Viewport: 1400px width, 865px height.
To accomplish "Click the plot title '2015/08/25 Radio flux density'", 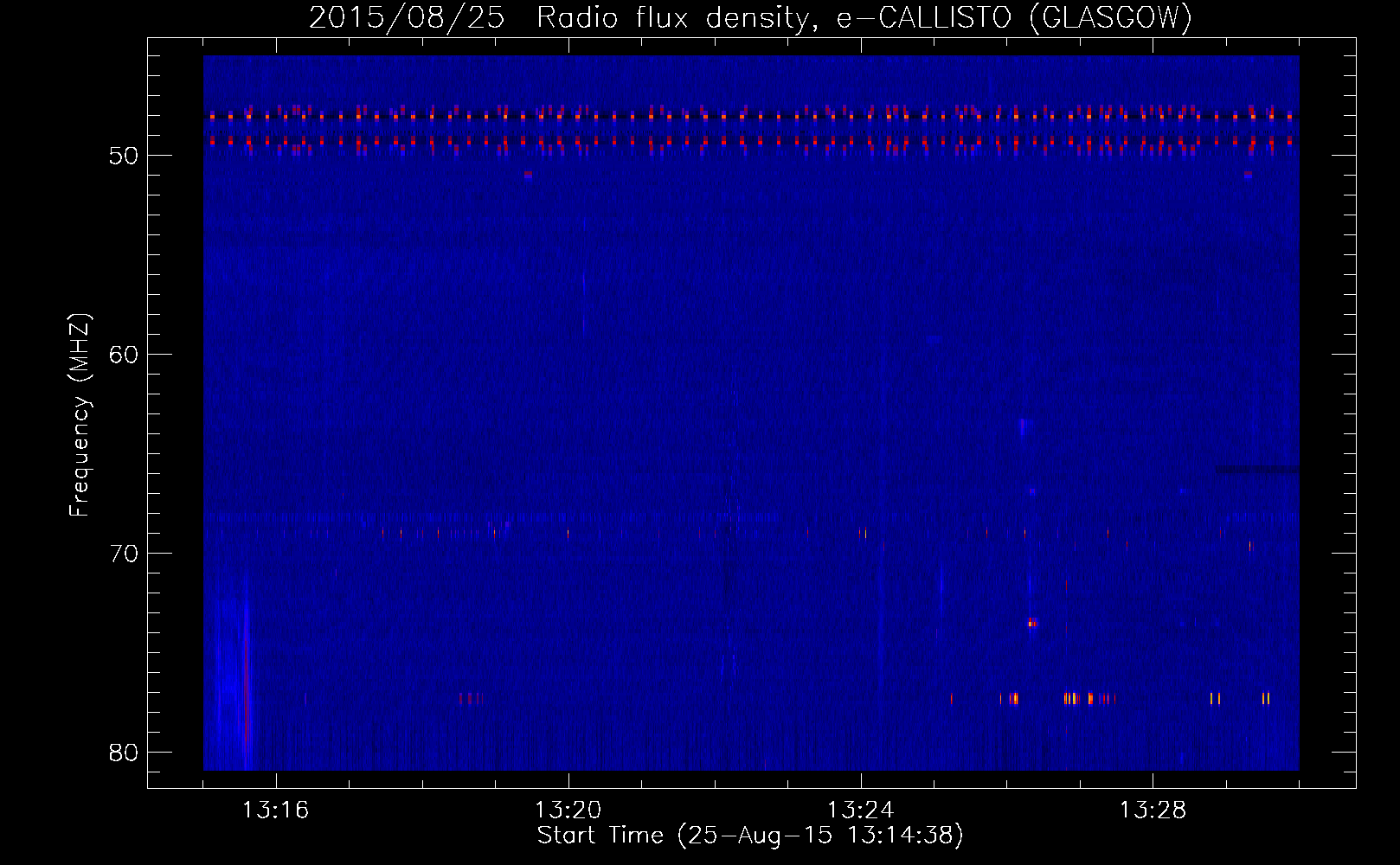I will click(x=750, y=17).
